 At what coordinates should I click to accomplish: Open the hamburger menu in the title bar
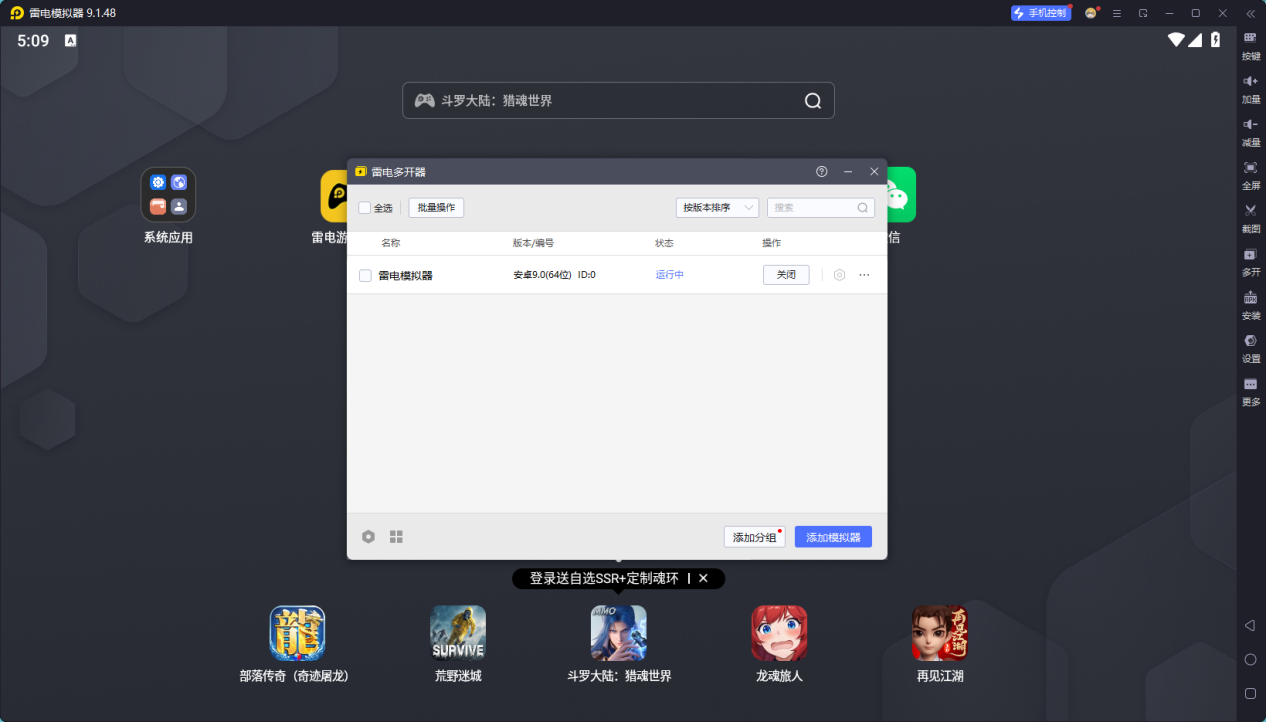[x=1117, y=13]
